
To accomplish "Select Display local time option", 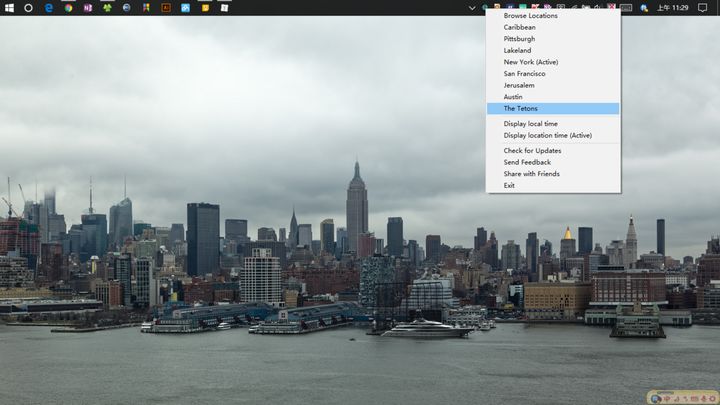I will click(x=530, y=124).
